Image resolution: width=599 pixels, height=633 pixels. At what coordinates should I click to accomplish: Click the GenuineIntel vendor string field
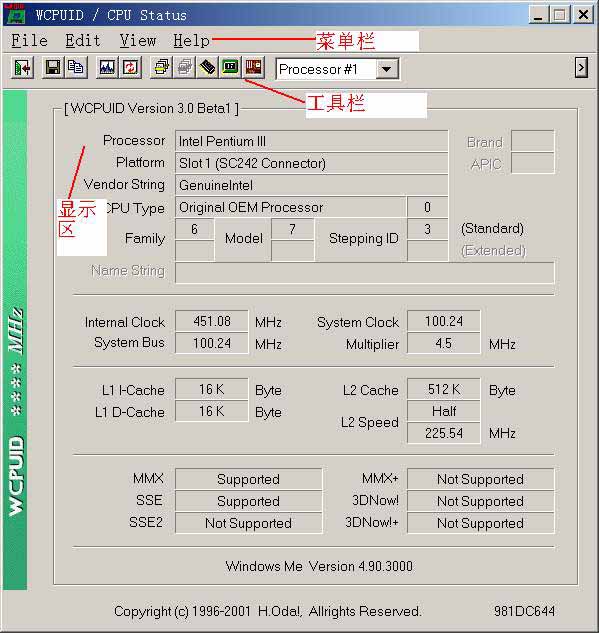(312, 185)
